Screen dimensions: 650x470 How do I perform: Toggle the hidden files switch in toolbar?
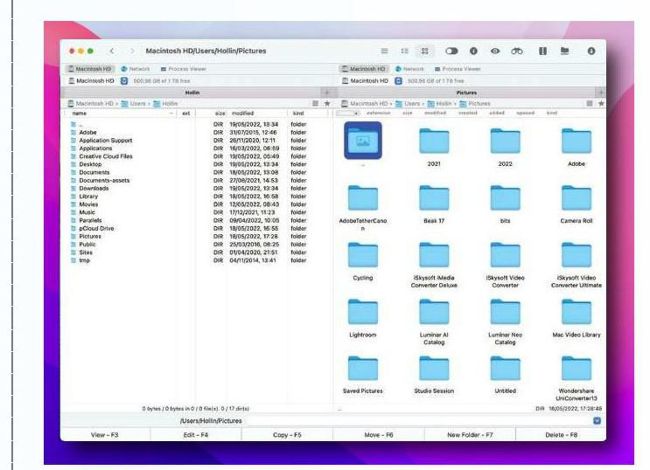449,49
